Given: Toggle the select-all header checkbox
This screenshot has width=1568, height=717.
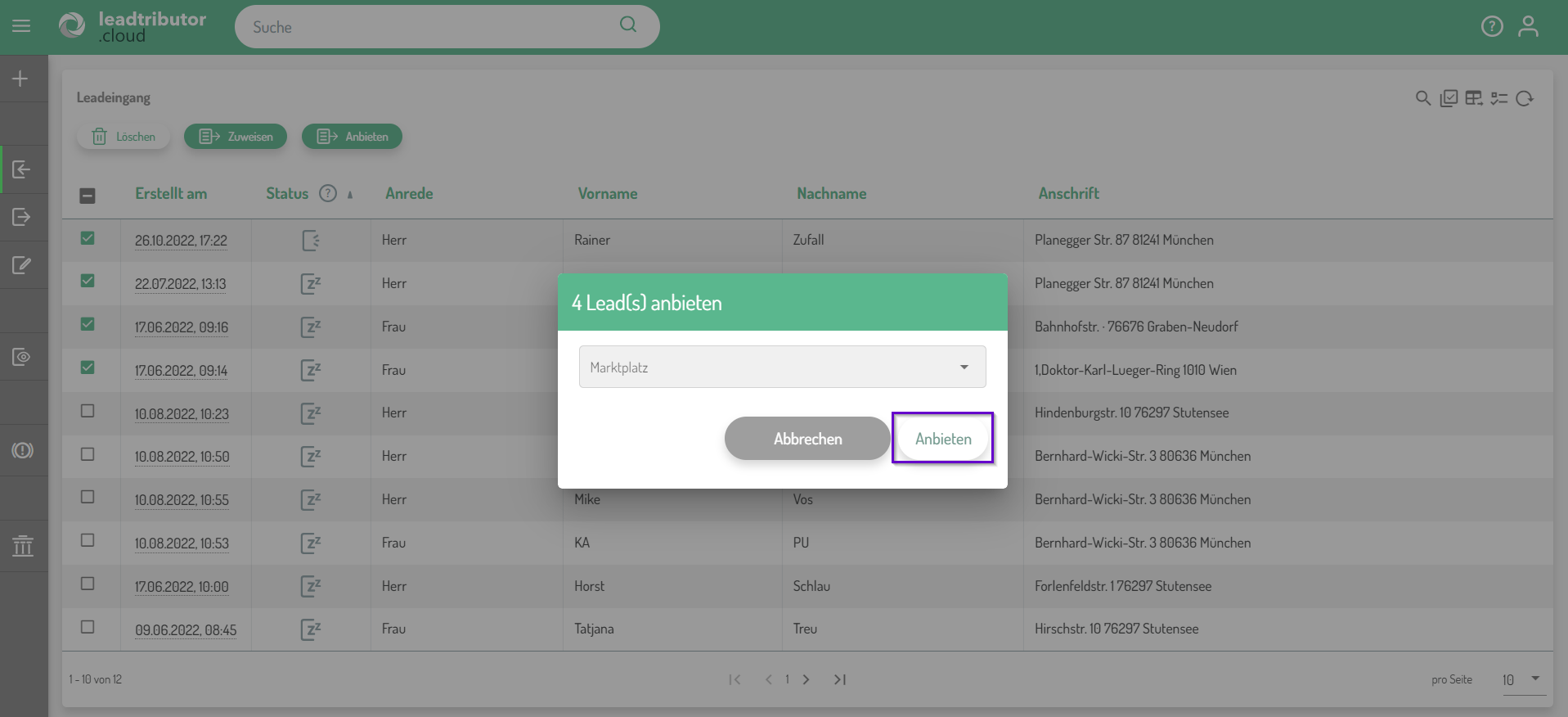Looking at the screenshot, I should pyautogui.click(x=88, y=196).
